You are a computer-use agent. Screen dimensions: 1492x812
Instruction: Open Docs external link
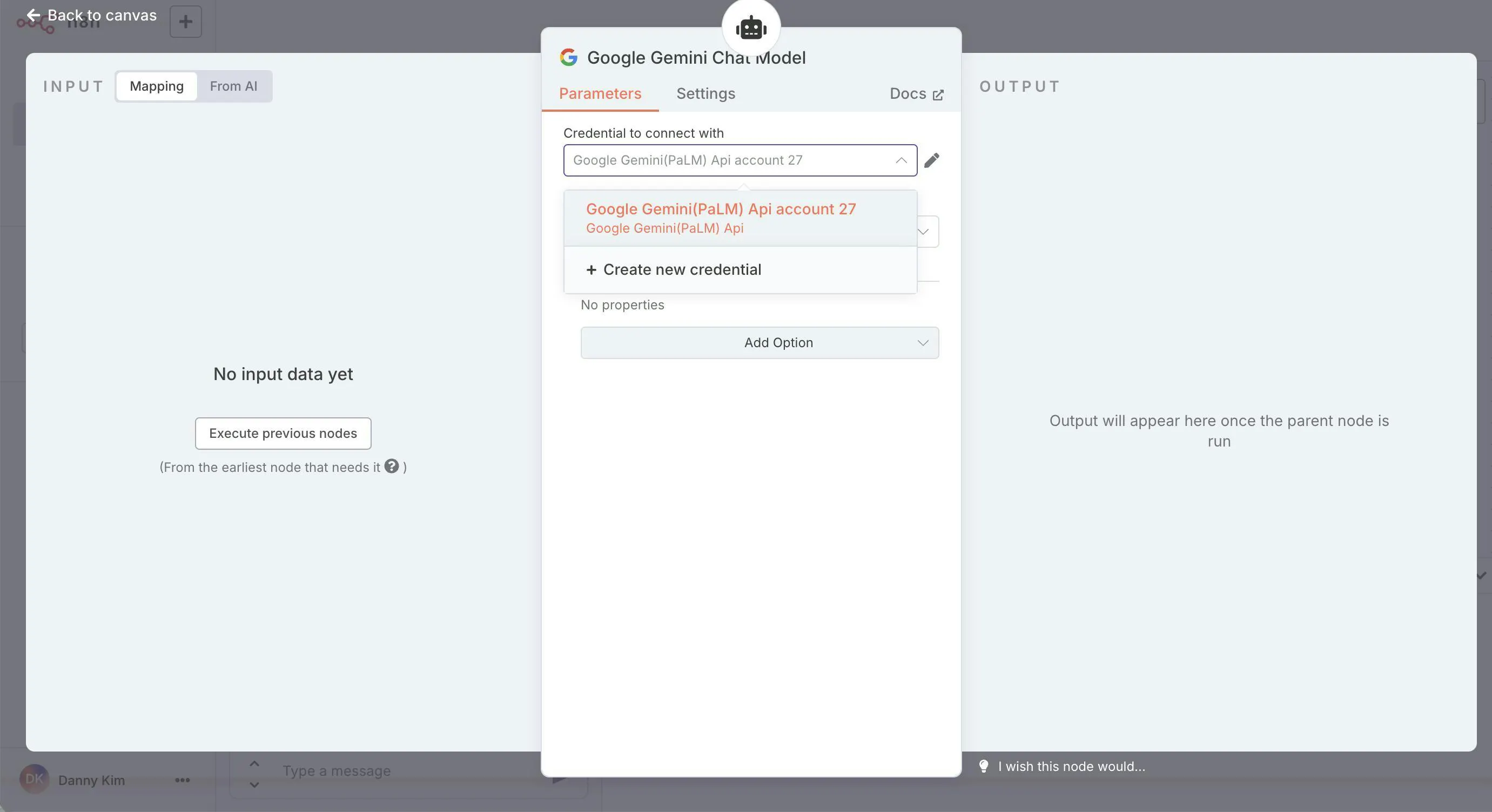[x=916, y=94]
